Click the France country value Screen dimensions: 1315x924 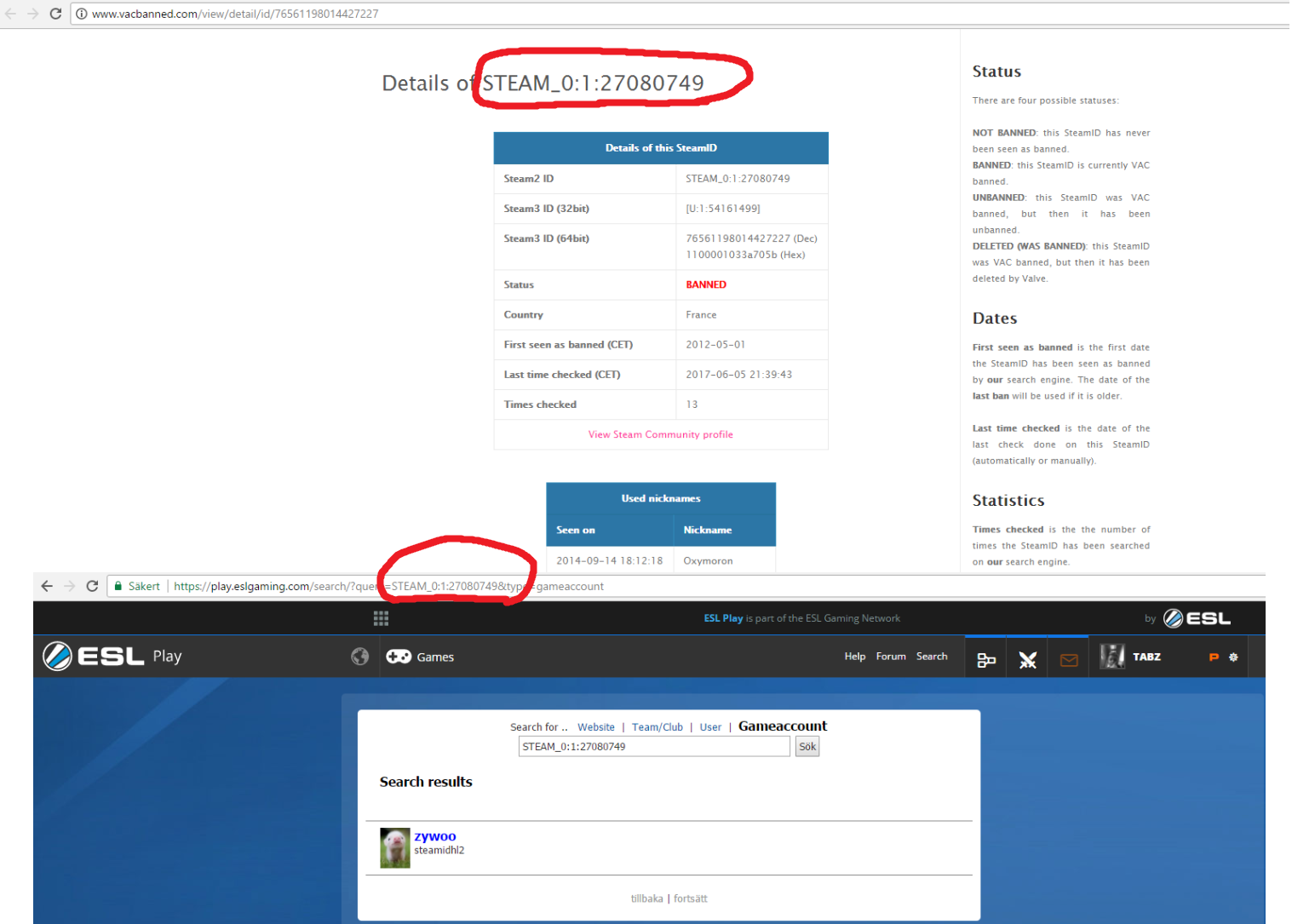coord(701,315)
